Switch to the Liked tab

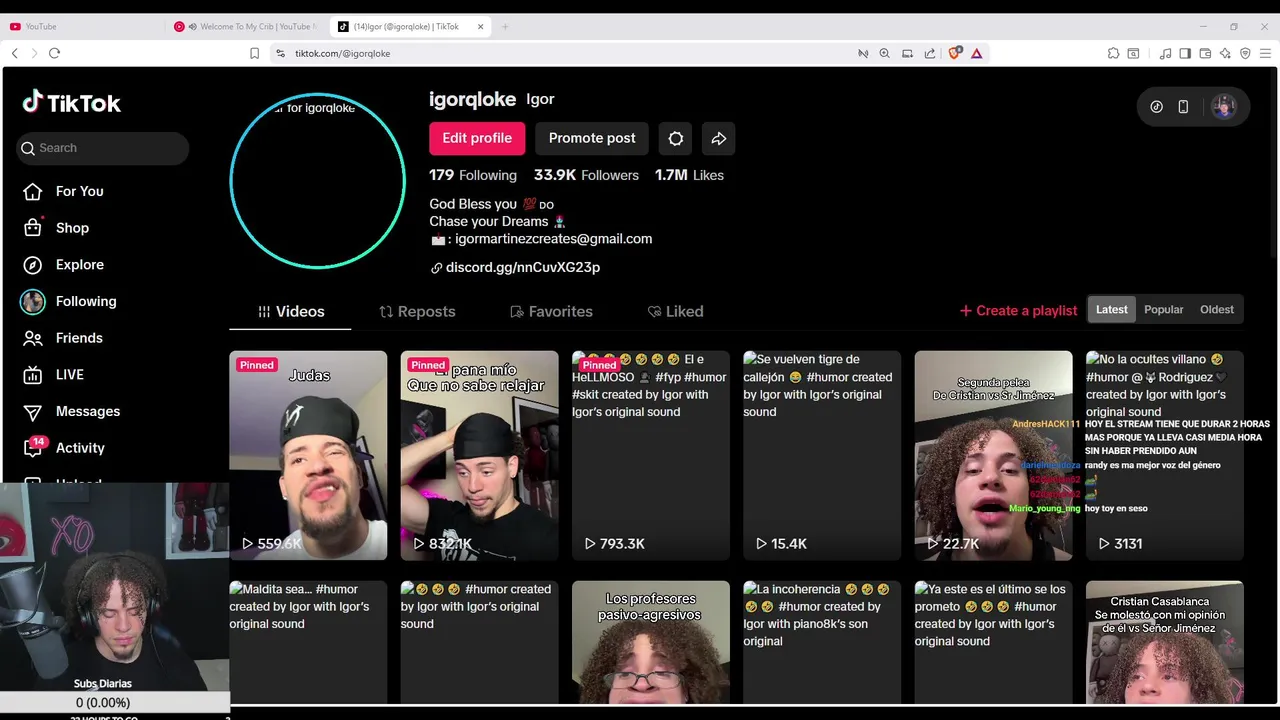coord(675,311)
